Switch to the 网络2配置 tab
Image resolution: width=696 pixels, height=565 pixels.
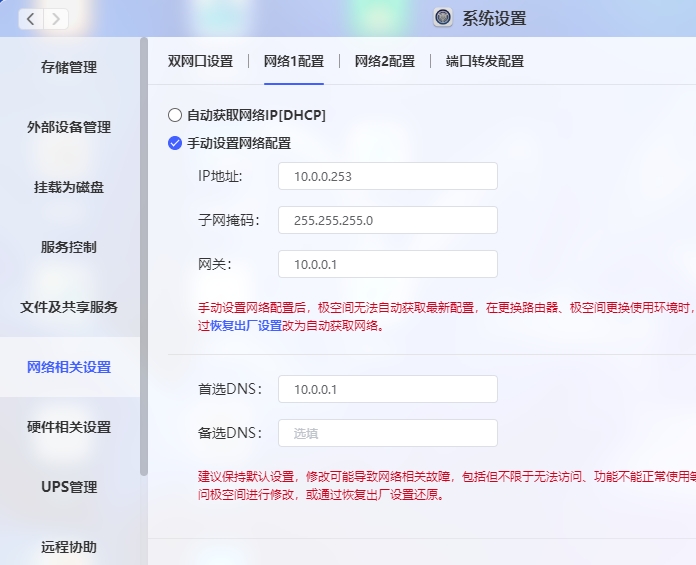(385, 61)
